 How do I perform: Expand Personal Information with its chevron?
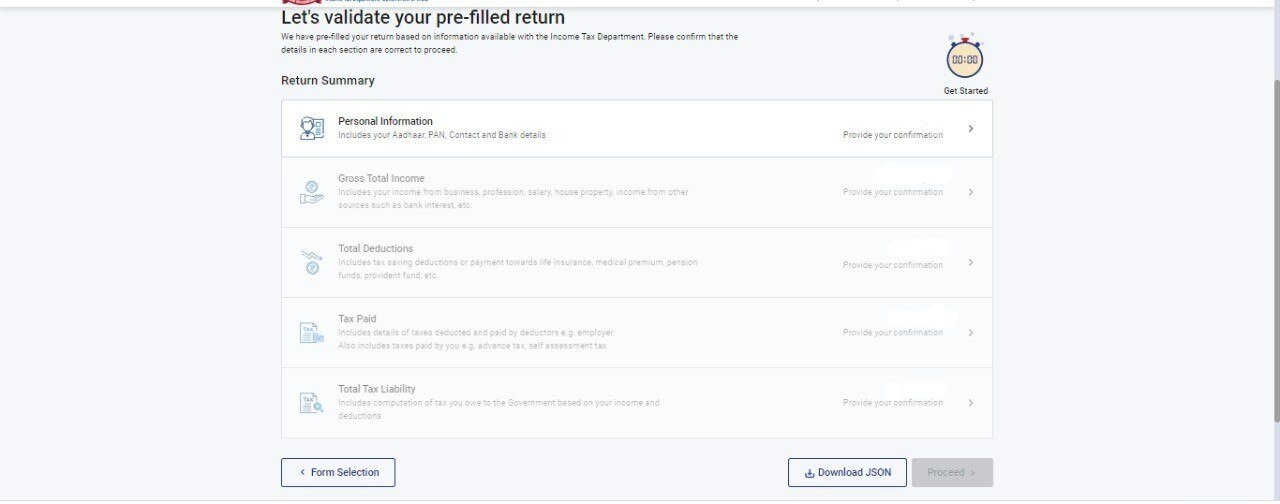point(970,129)
